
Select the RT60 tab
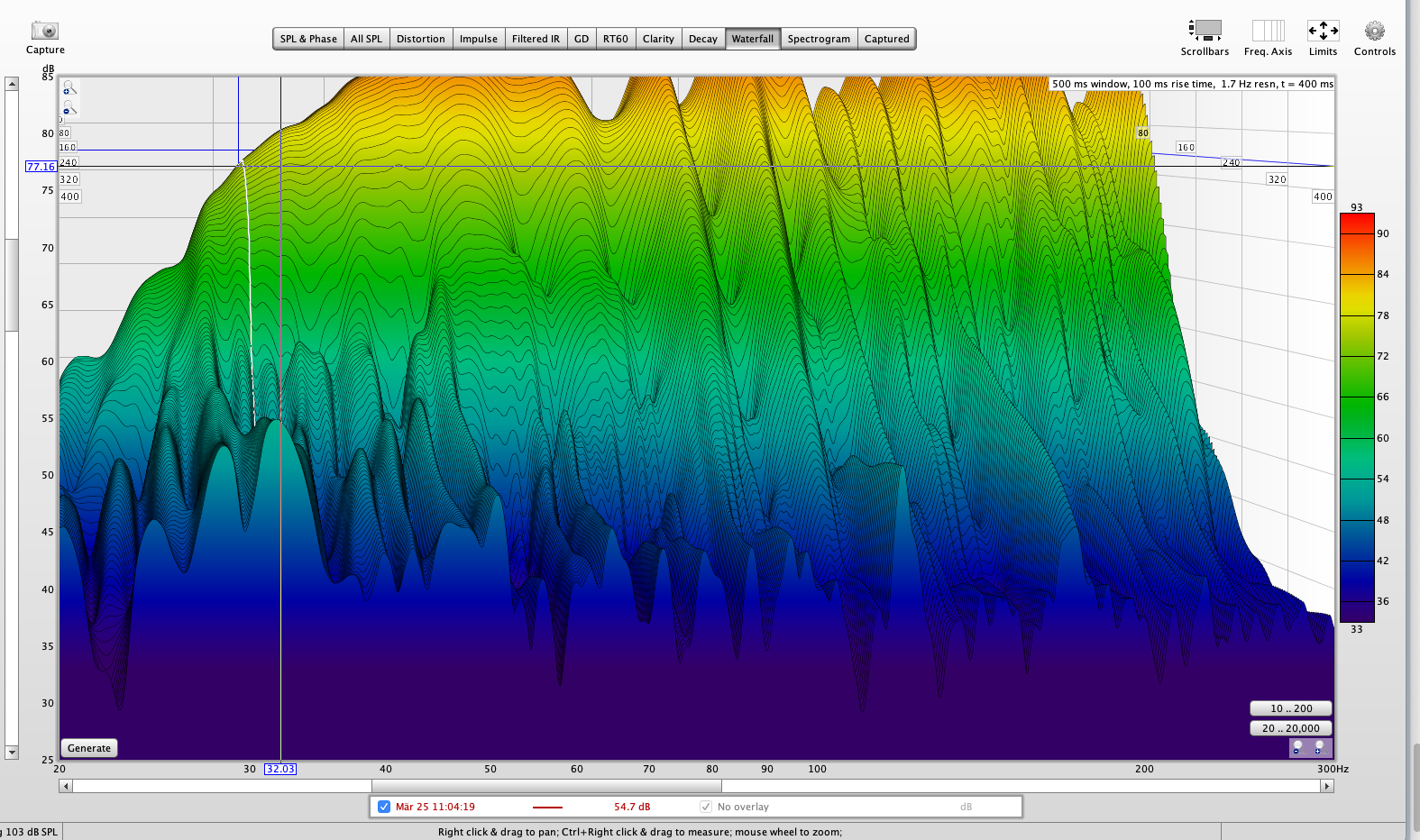click(616, 39)
